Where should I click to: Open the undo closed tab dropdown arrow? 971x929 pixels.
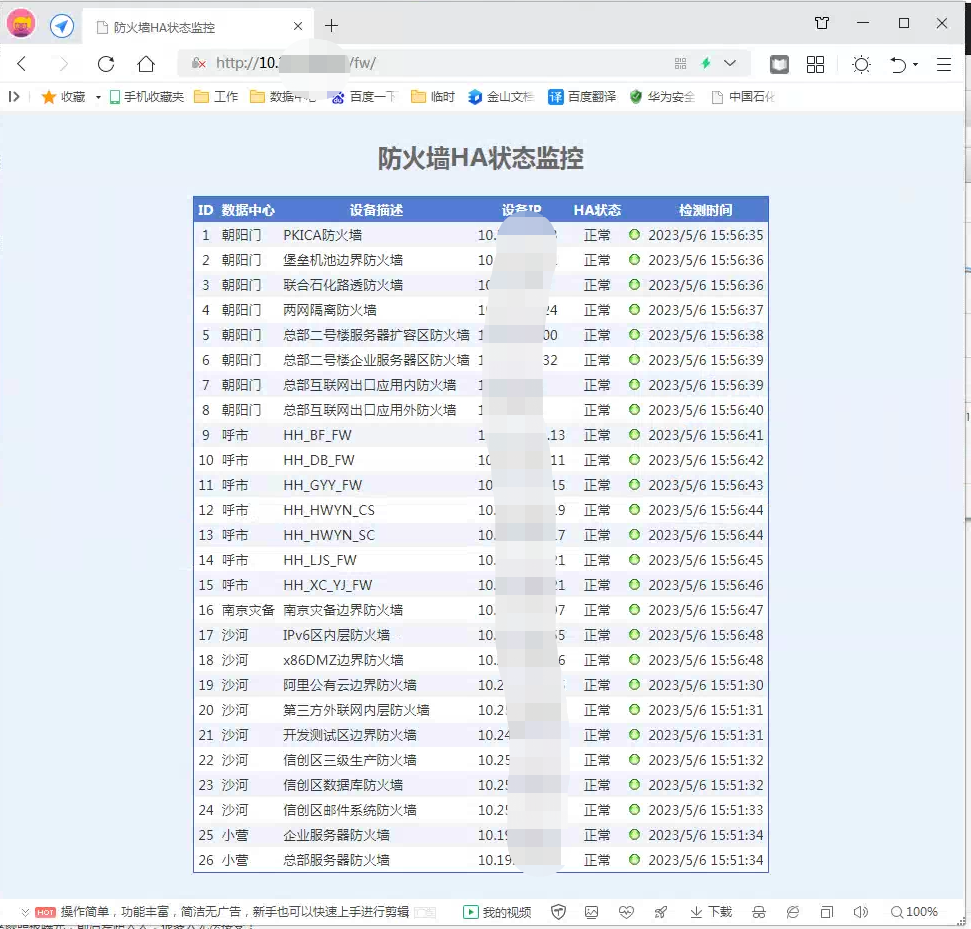(x=915, y=65)
